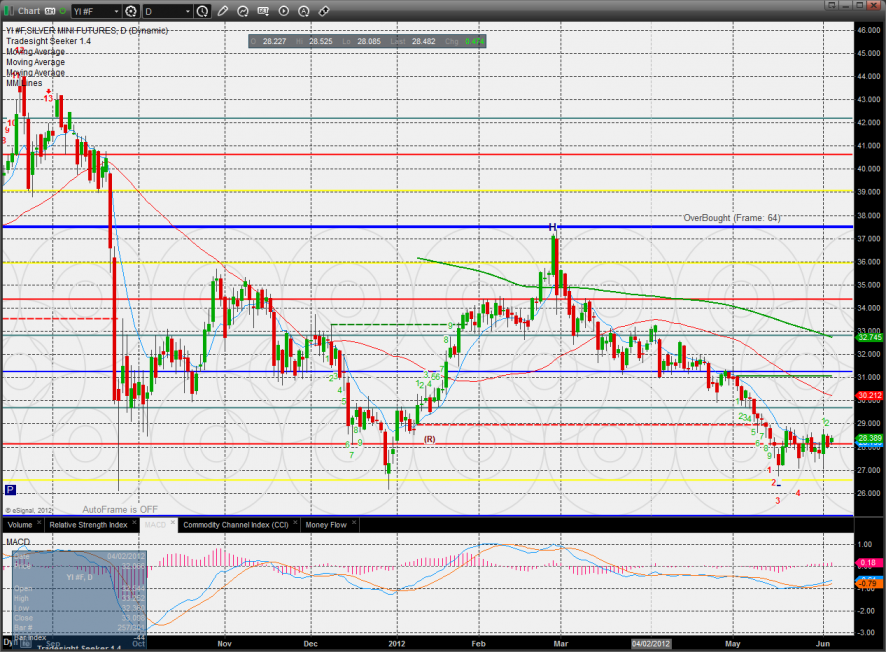Open the data export toolbar icon
The height and width of the screenshot is (652, 886).
263,11
